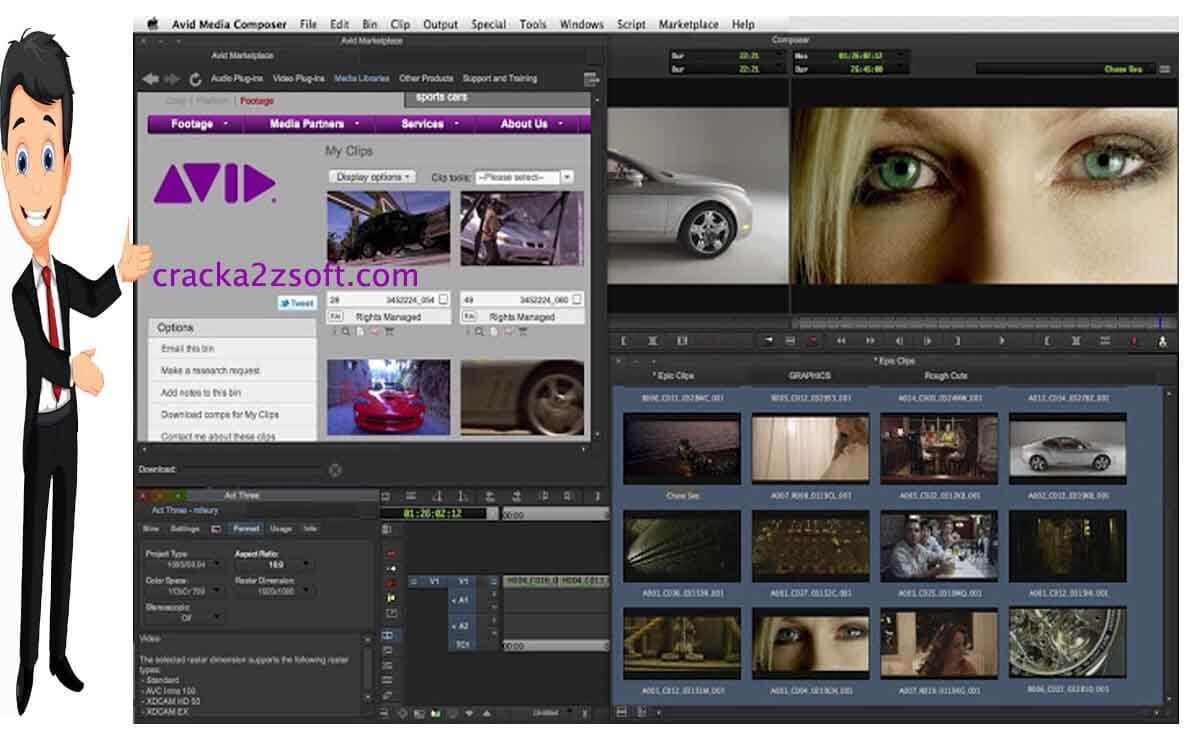
Task: Select the silver car bin thumbnail in top row
Action: pyautogui.click(x=1068, y=450)
